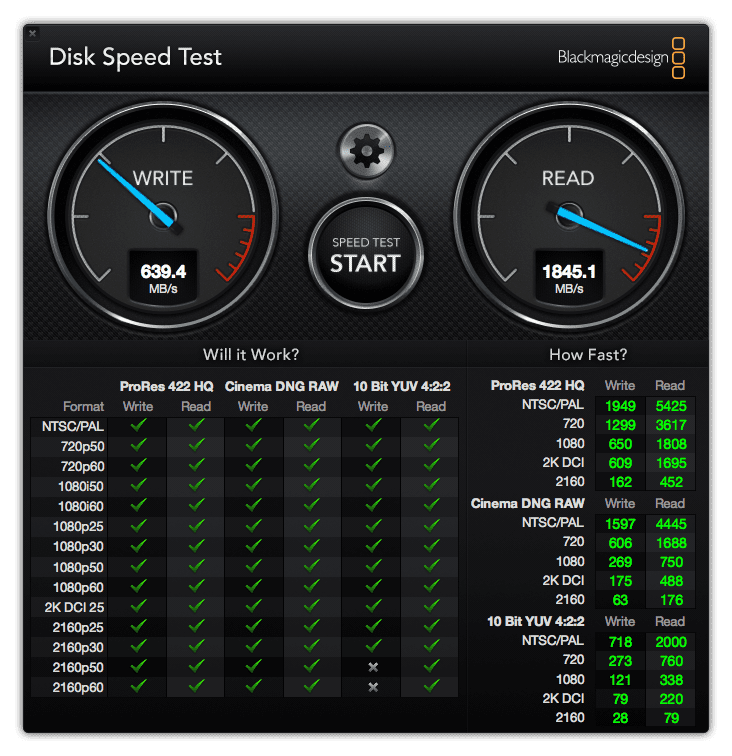Click the READ speed gauge
732x756 pixels.
coord(569,216)
